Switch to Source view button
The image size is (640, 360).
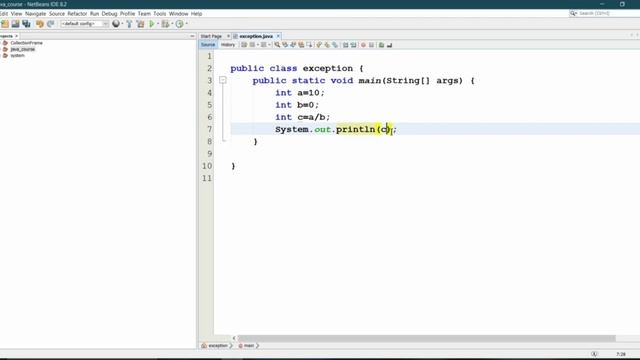pyautogui.click(x=208, y=45)
